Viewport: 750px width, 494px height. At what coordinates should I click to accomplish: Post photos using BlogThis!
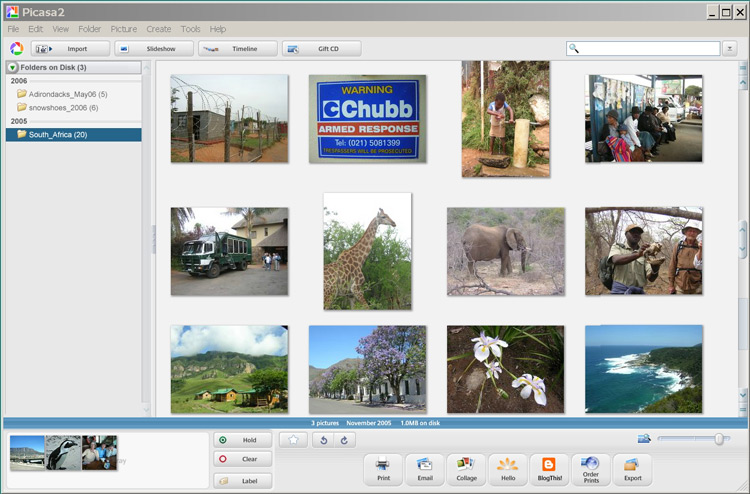pyautogui.click(x=548, y=469)
